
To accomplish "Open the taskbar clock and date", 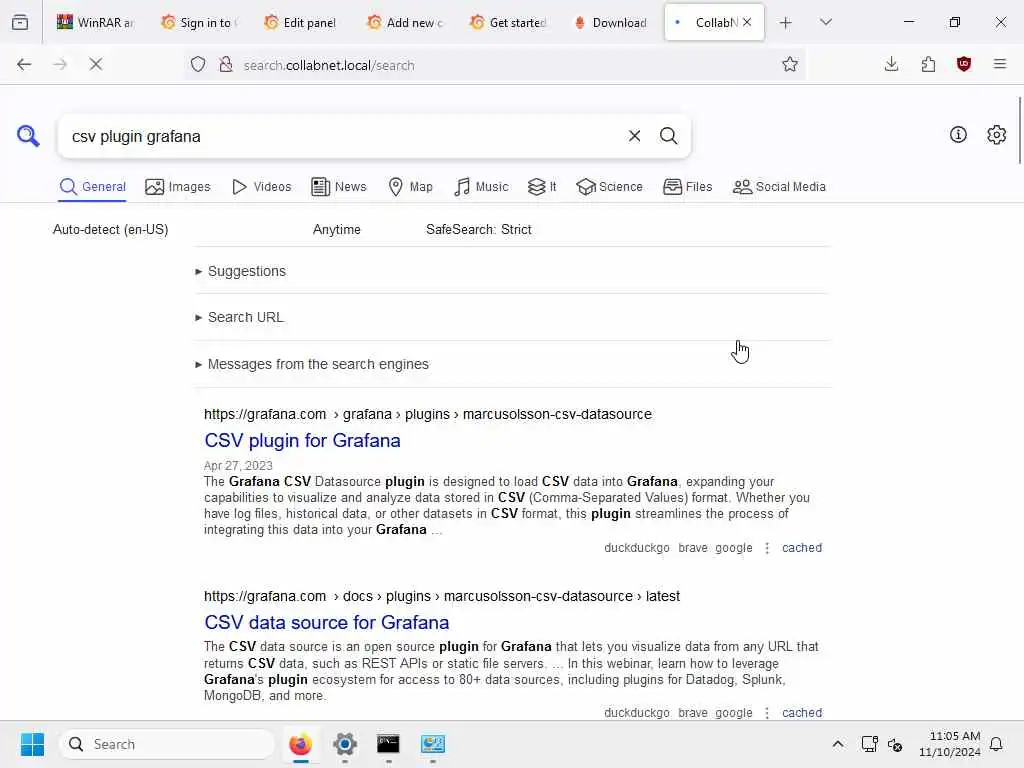I will [x=949, y=744].
